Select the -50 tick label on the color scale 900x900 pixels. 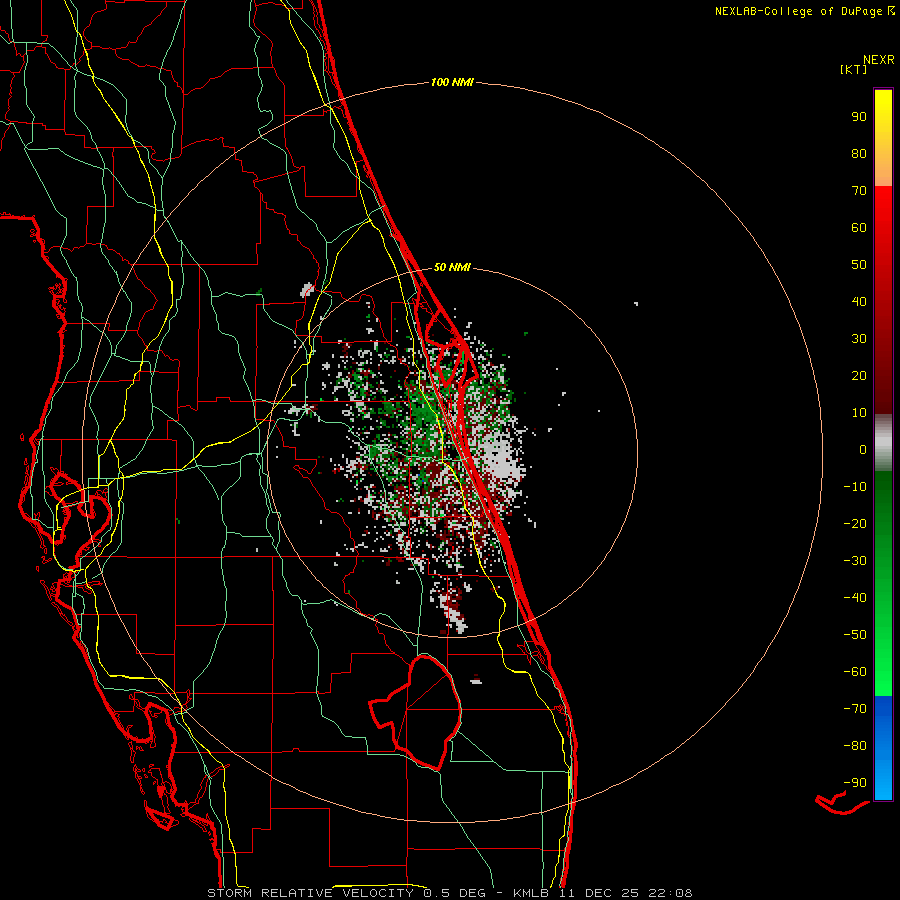pos(855,635)
